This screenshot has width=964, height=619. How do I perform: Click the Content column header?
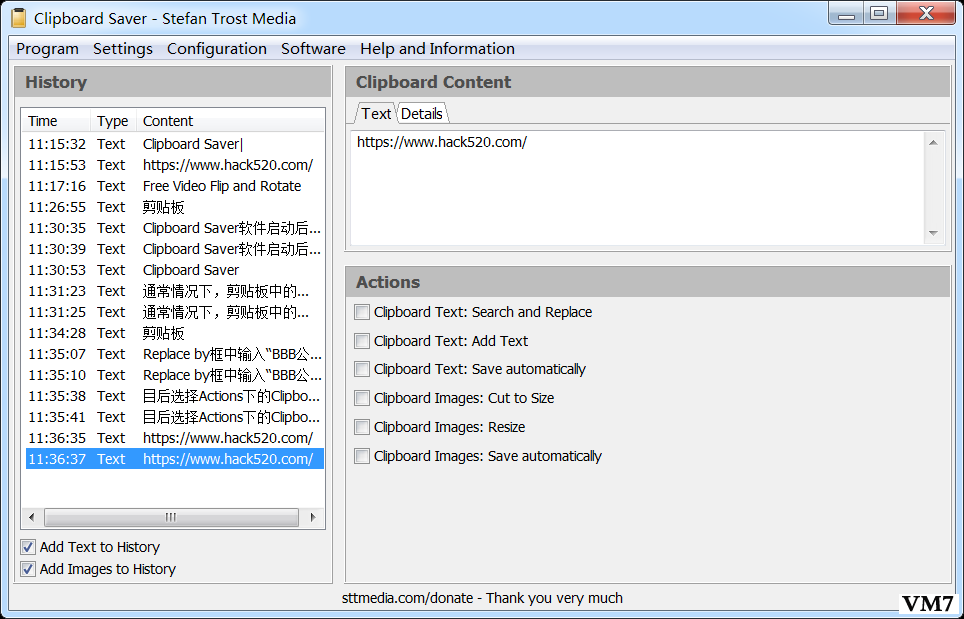tap(230, 121)
